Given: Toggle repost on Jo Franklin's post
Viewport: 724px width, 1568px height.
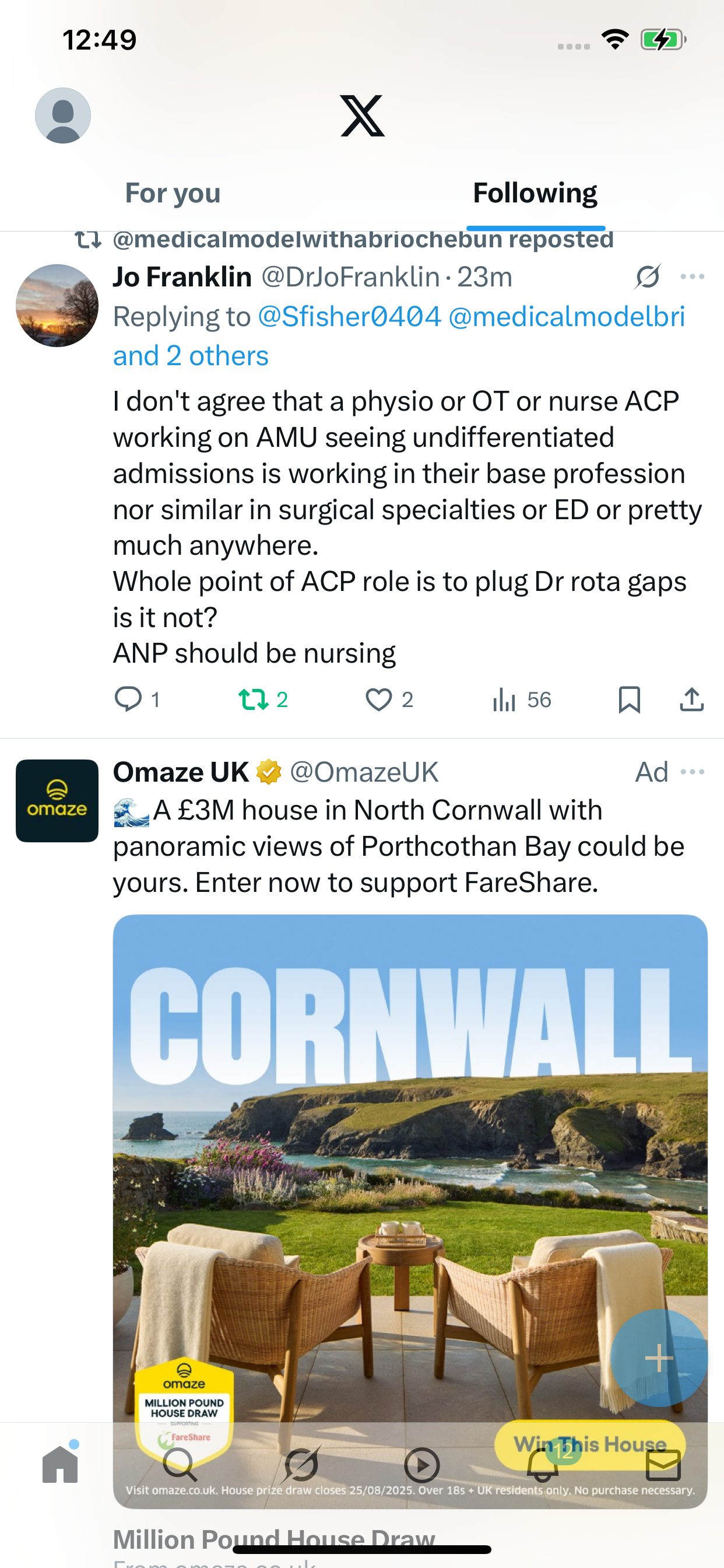Looking at the screenshot, I should 254,699.
